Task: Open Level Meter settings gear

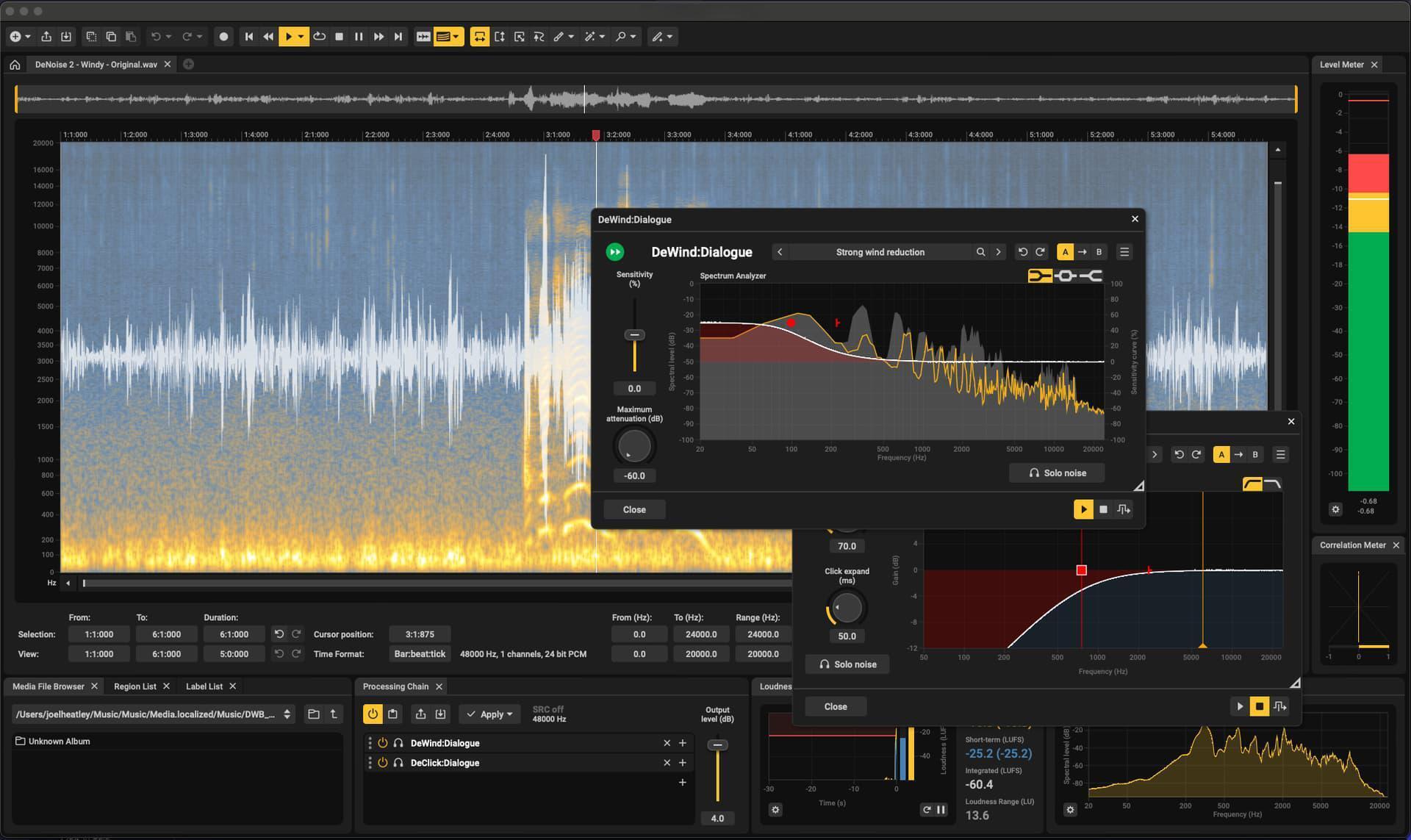Action: (1335, 509)
